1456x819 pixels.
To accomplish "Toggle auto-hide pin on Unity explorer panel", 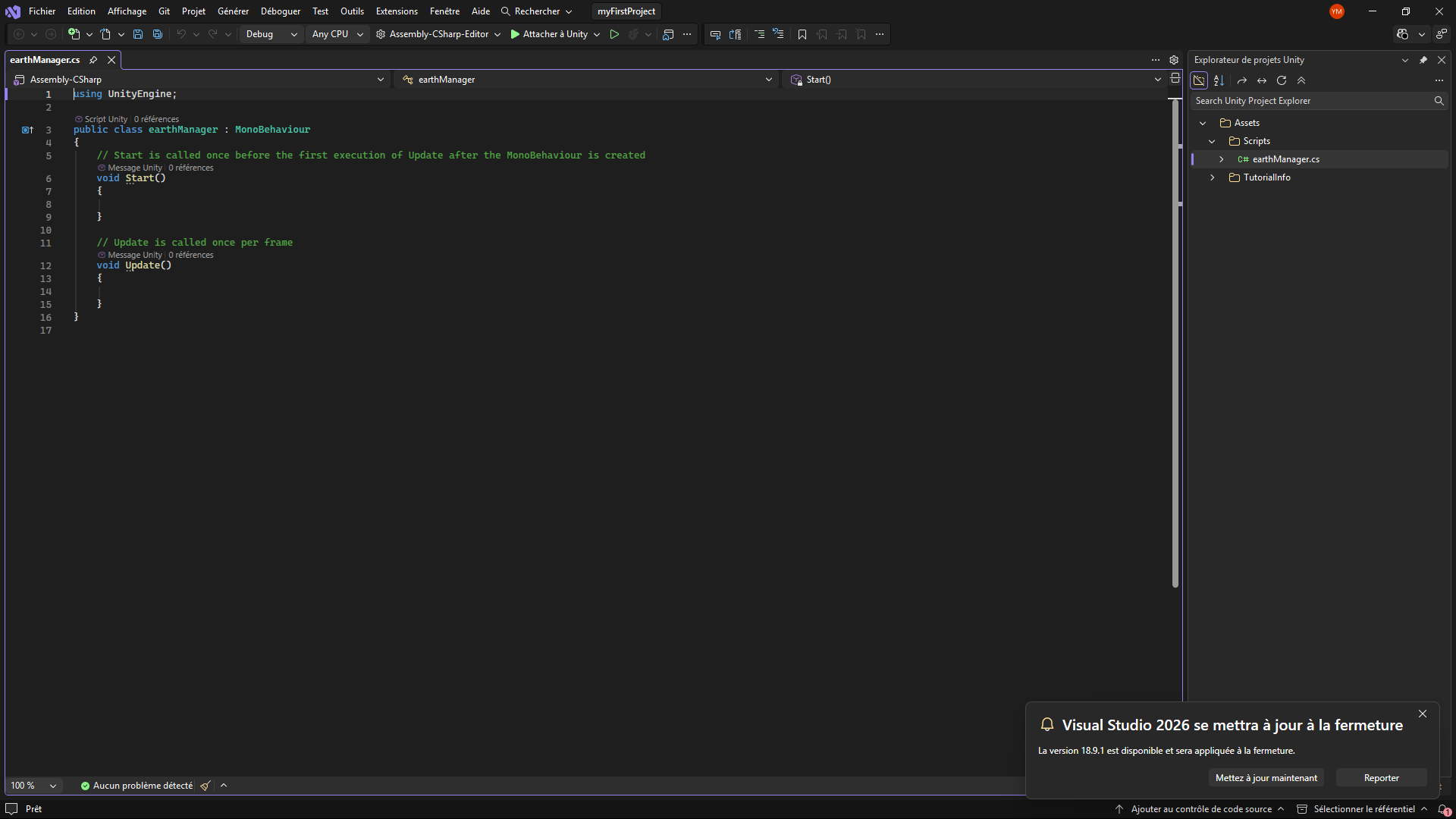I will click(1423, 60).
